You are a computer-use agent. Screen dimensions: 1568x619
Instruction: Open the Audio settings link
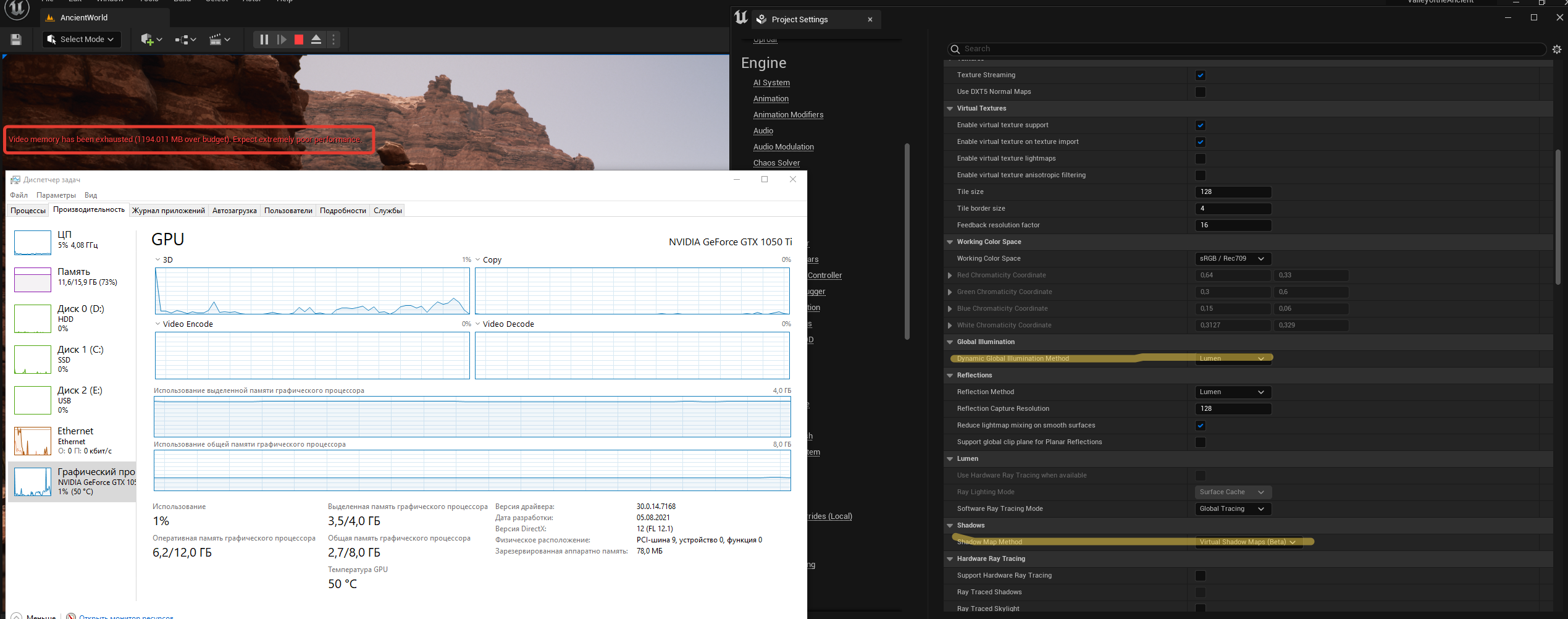763,131
